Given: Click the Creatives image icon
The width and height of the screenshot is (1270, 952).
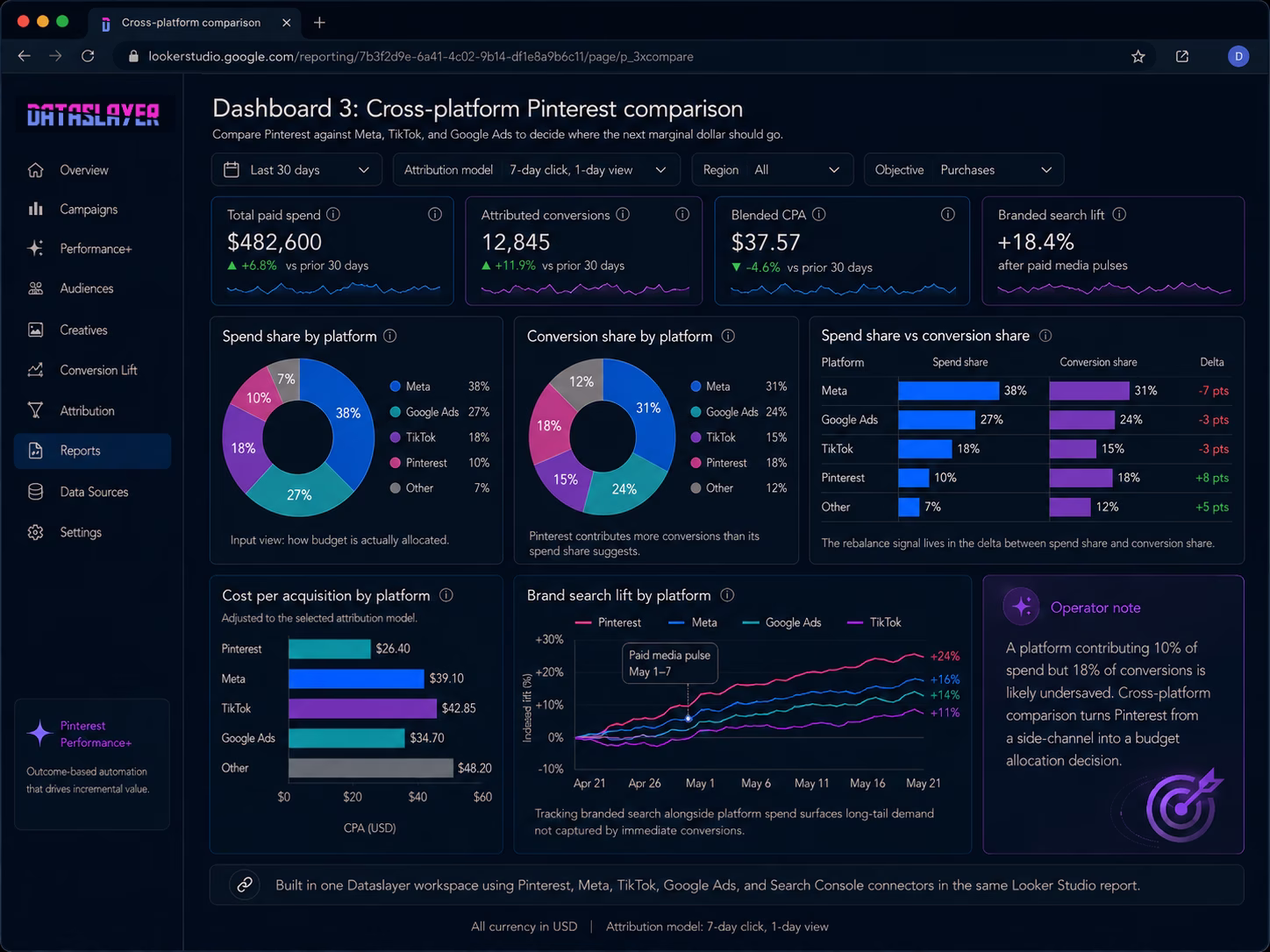Looking at the screenshot, I should pyautogui.click(x=35, y=330).
